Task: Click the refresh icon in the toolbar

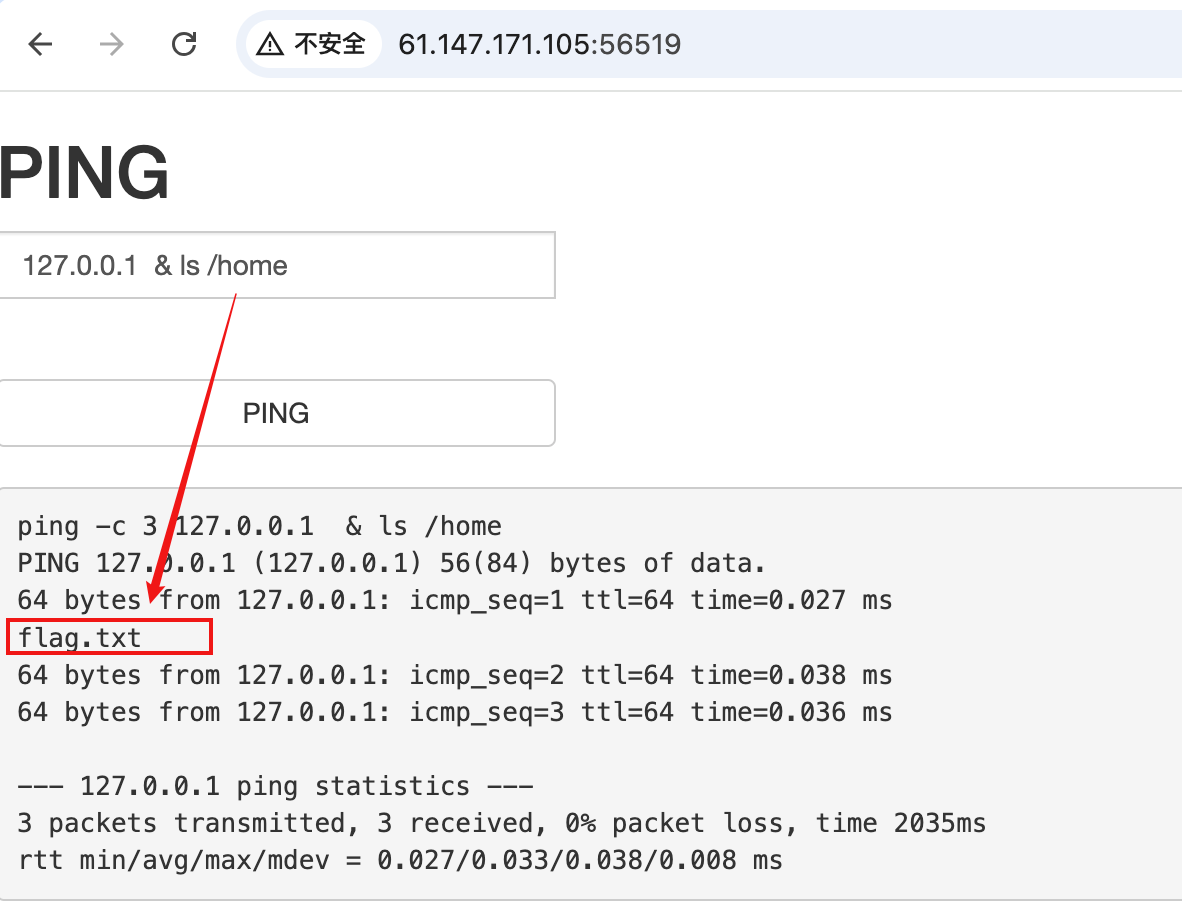Action: point(184,44)
